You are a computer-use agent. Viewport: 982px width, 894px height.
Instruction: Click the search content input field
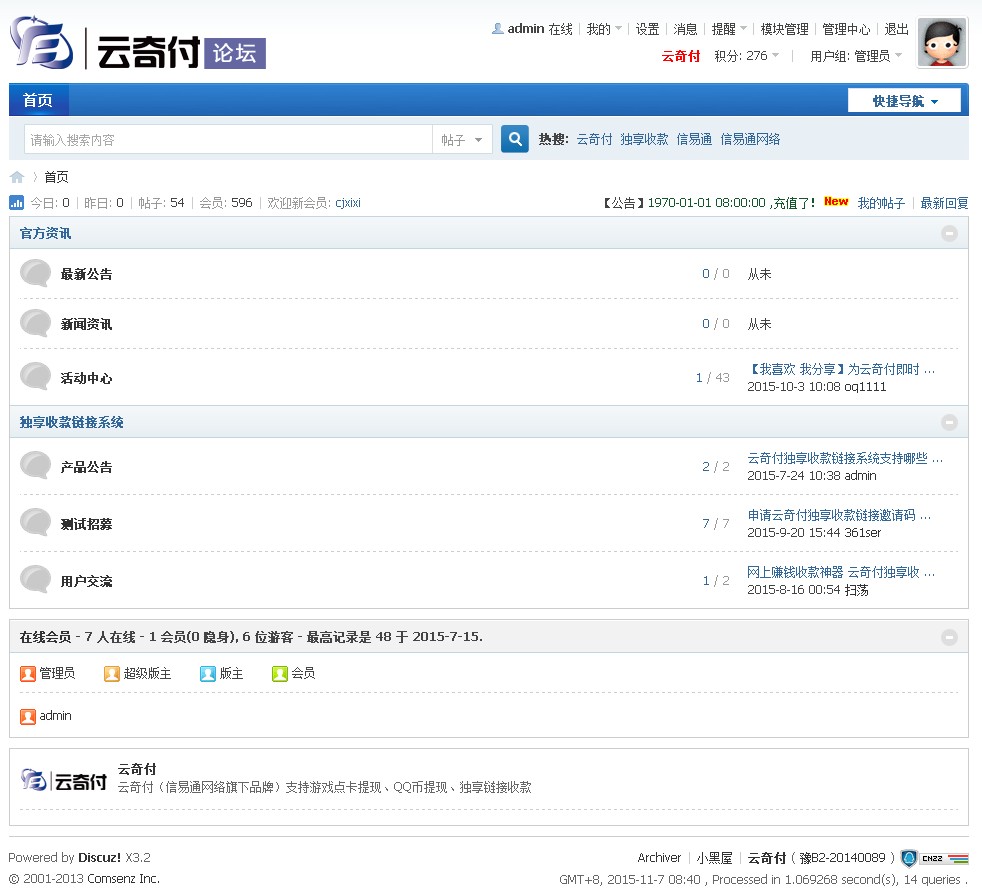click(227, 140)
